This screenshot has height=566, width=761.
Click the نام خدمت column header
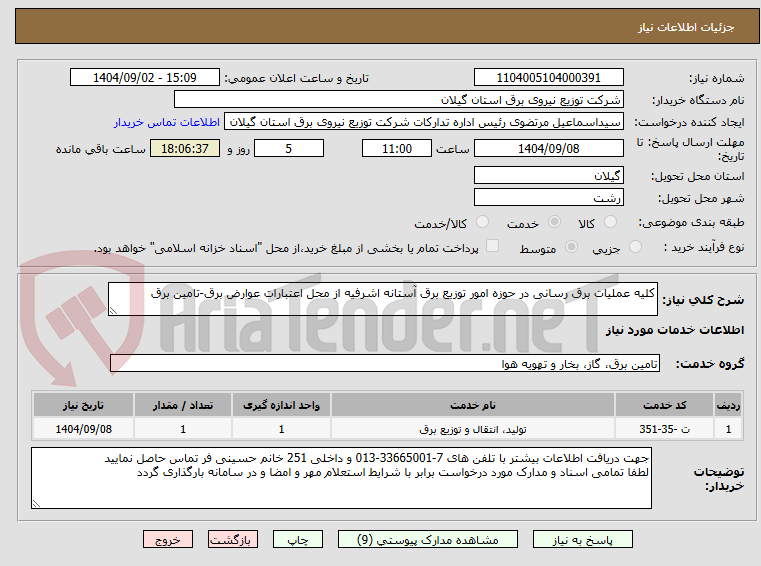click(473, 405)
